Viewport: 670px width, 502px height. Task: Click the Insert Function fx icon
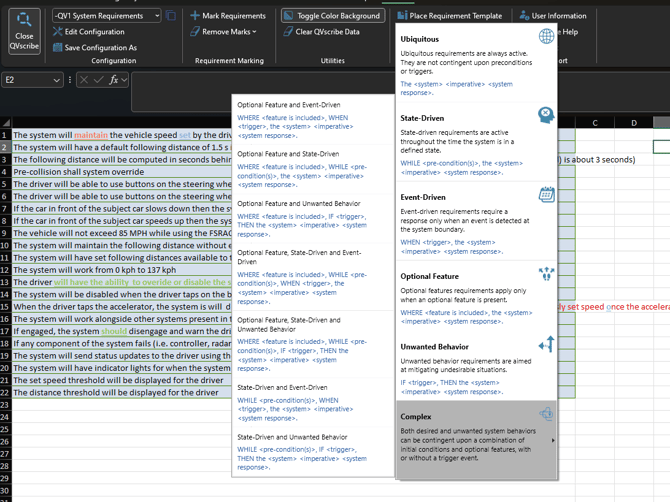(x=115, y=80)
